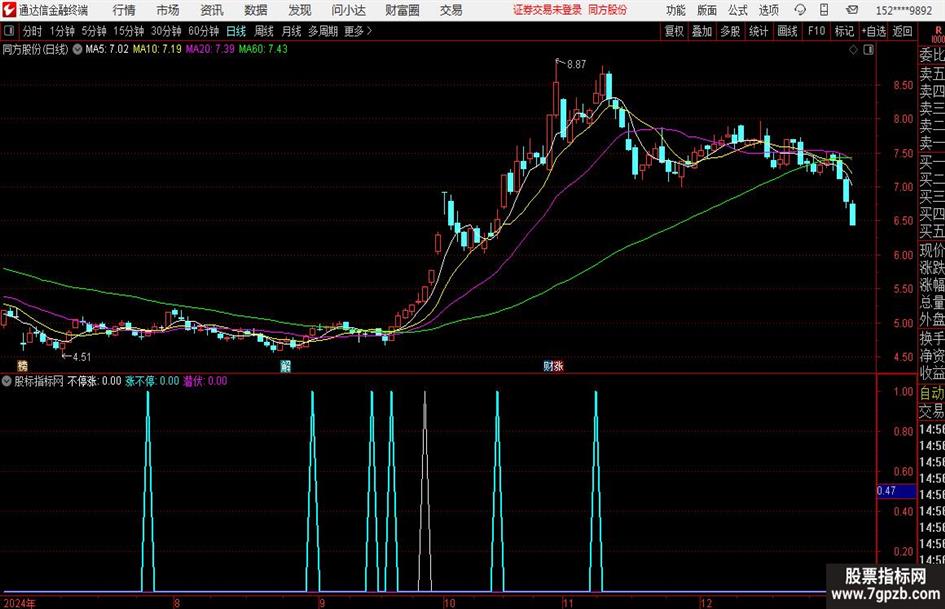Click the 4.51 low price label
Viewport: 945px width, 609px height.
point(81,357)
